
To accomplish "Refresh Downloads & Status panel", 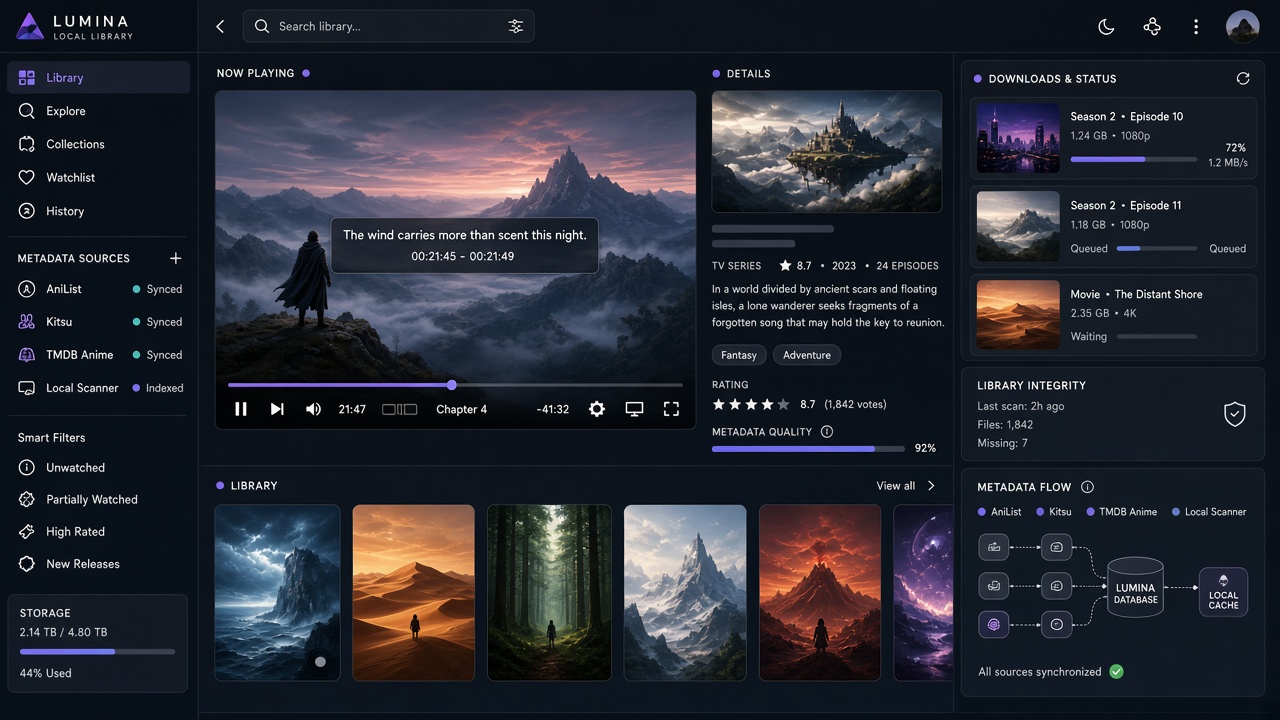I will point(1243,78).
